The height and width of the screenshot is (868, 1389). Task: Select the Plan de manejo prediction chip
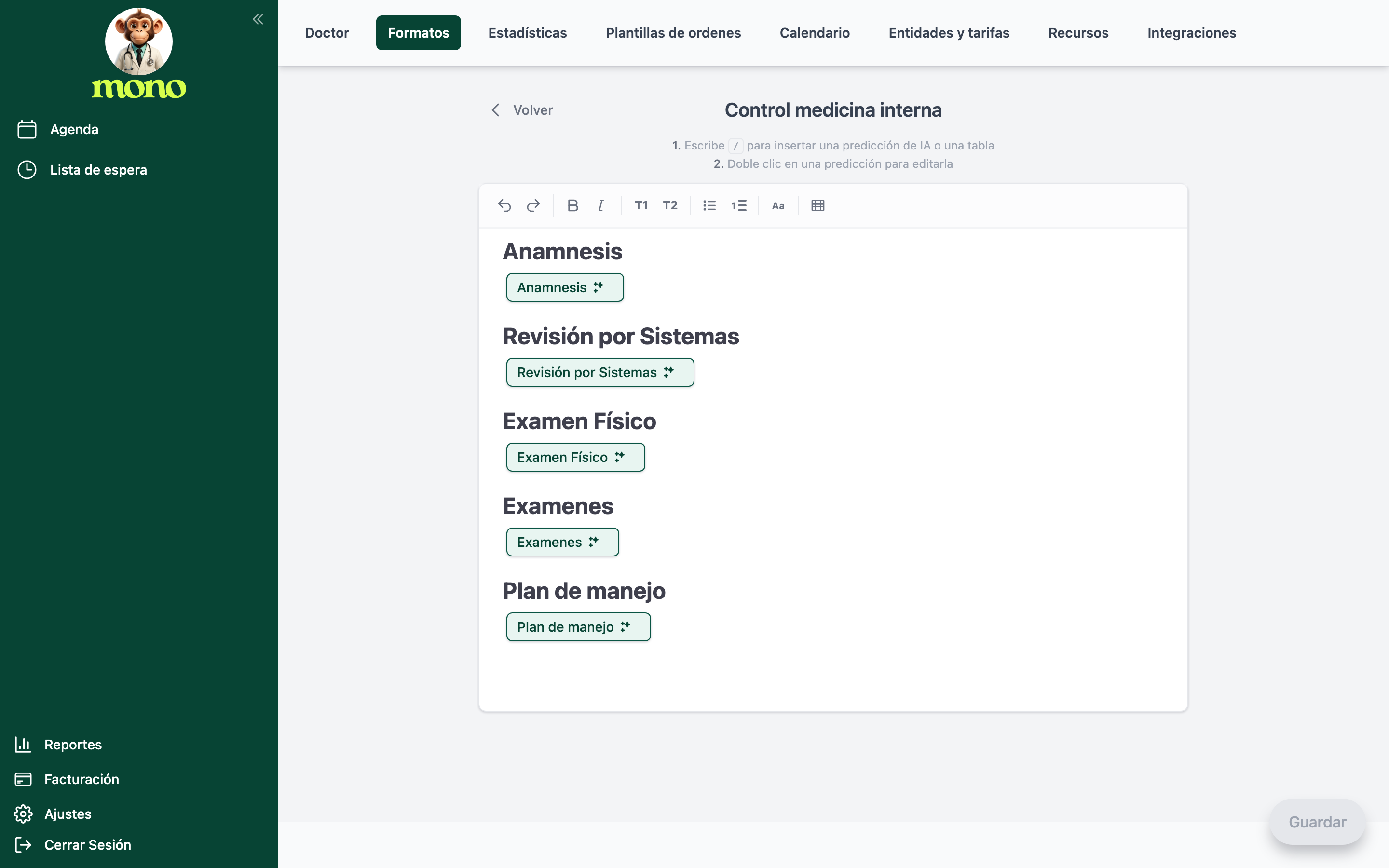click(578, 627)
